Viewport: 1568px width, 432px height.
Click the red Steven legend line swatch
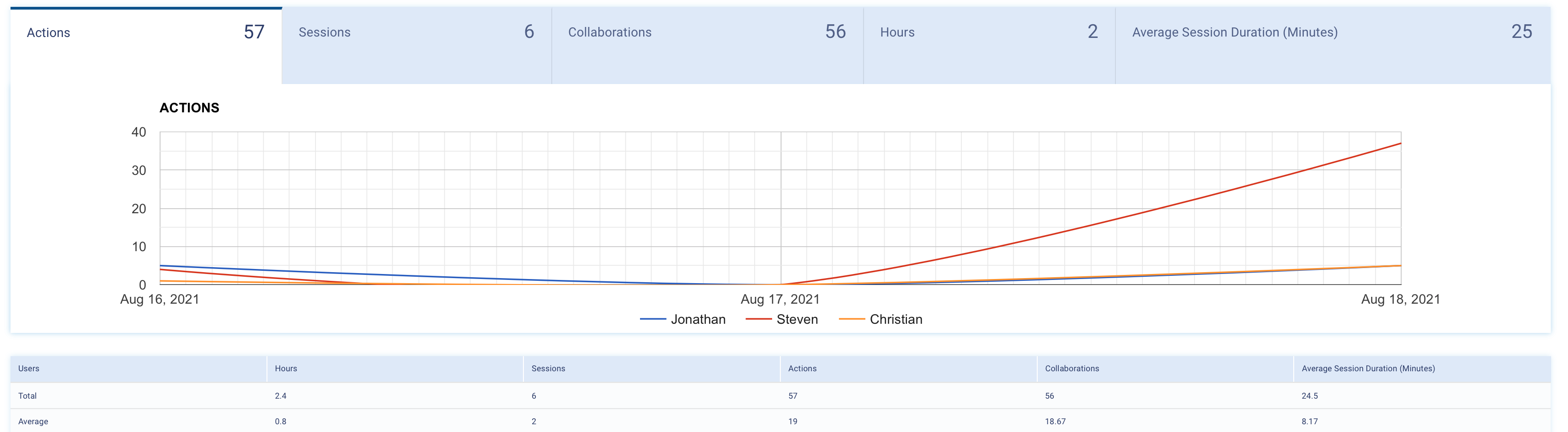pos(758,320)
